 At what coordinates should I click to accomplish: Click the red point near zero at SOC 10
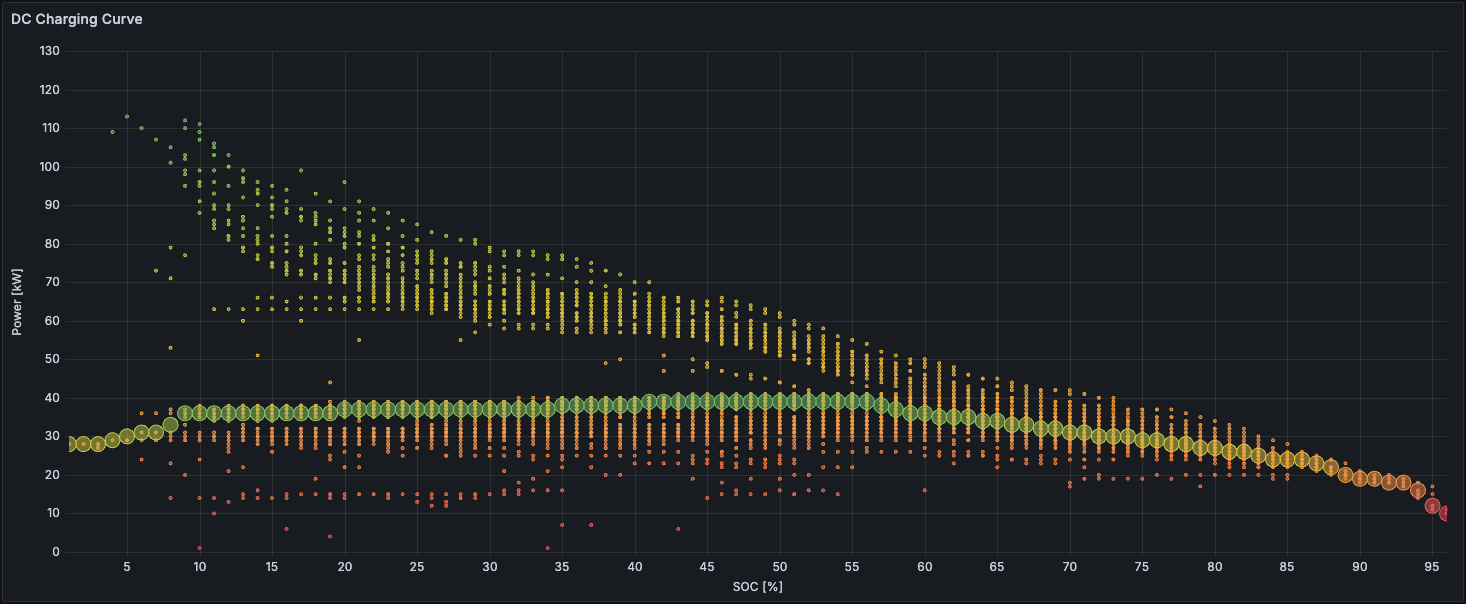click(199, 548)
